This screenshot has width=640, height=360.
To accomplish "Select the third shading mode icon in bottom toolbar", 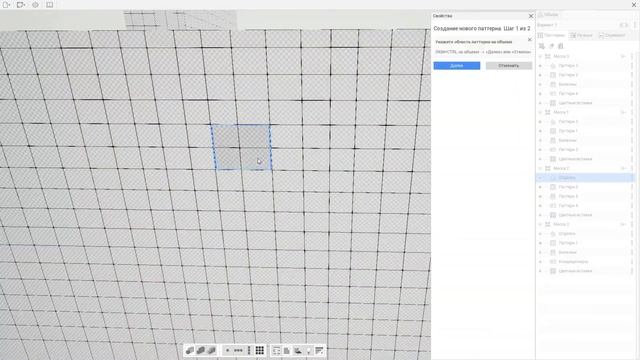I will click(211, 351).
